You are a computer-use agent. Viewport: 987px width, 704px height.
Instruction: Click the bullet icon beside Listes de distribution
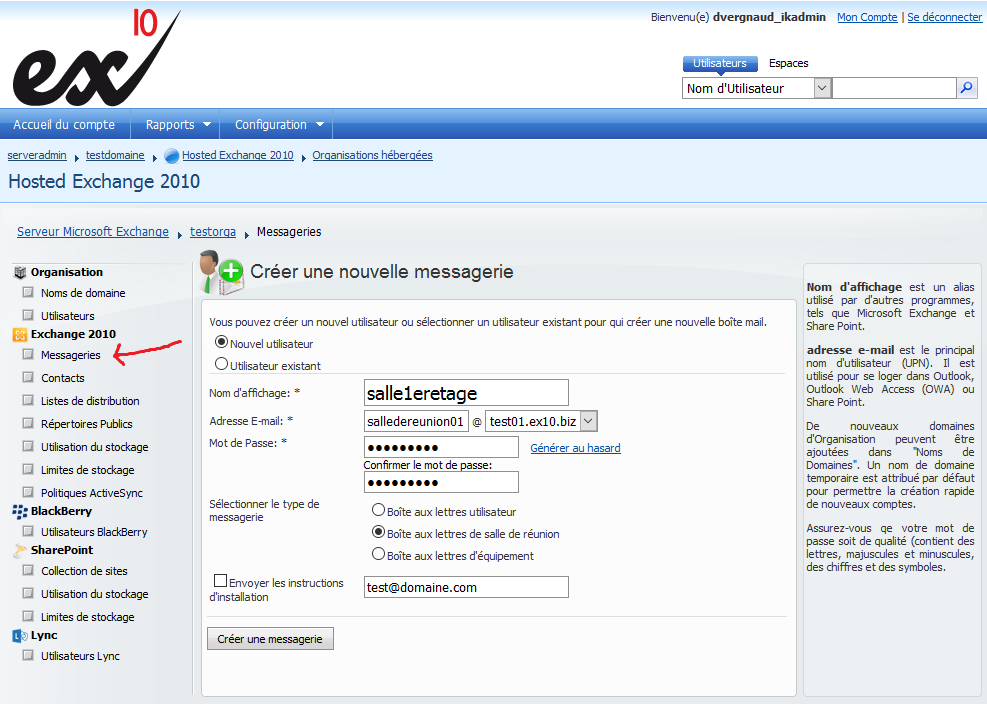coord(28,400)
